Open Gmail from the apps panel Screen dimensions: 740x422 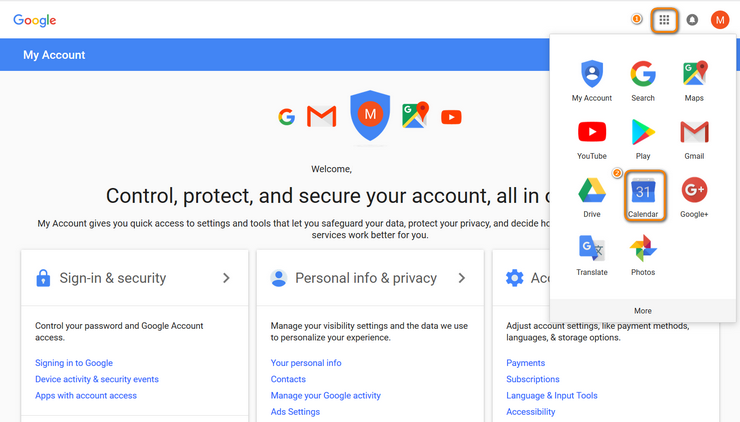click(x=694, y=139)
